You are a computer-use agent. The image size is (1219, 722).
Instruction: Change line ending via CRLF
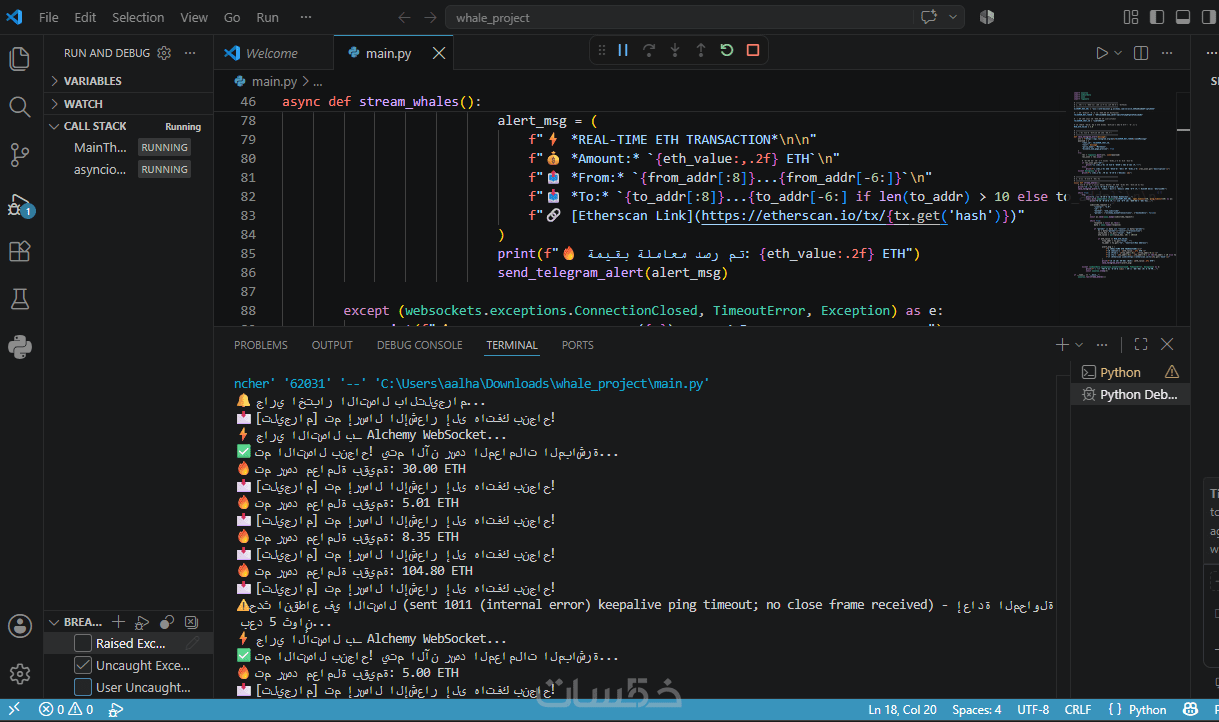(1078, 710)
